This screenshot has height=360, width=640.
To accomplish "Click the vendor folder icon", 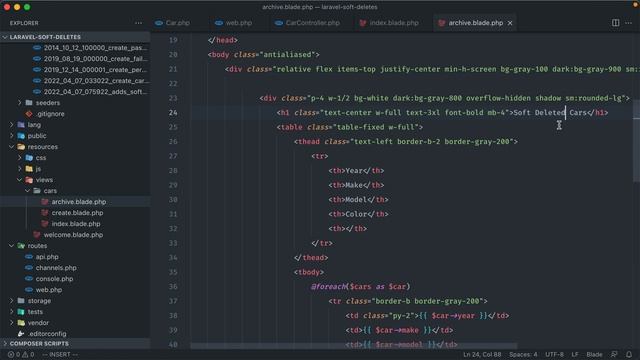I will pyautogui.click(x=21, y=323).
